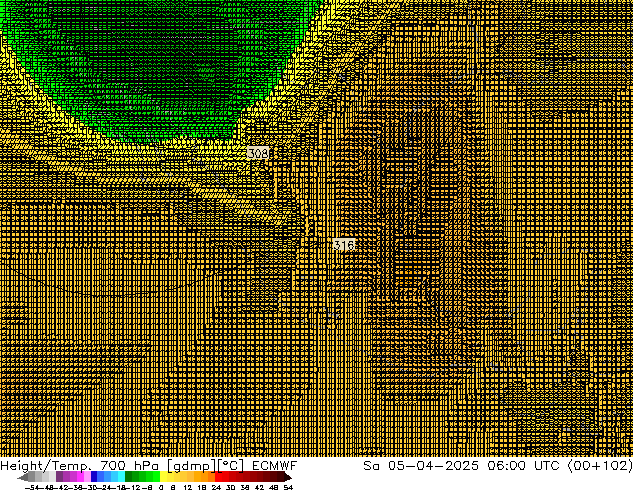
Task: Click the ECMWF model label
Action: coord(275,466)
